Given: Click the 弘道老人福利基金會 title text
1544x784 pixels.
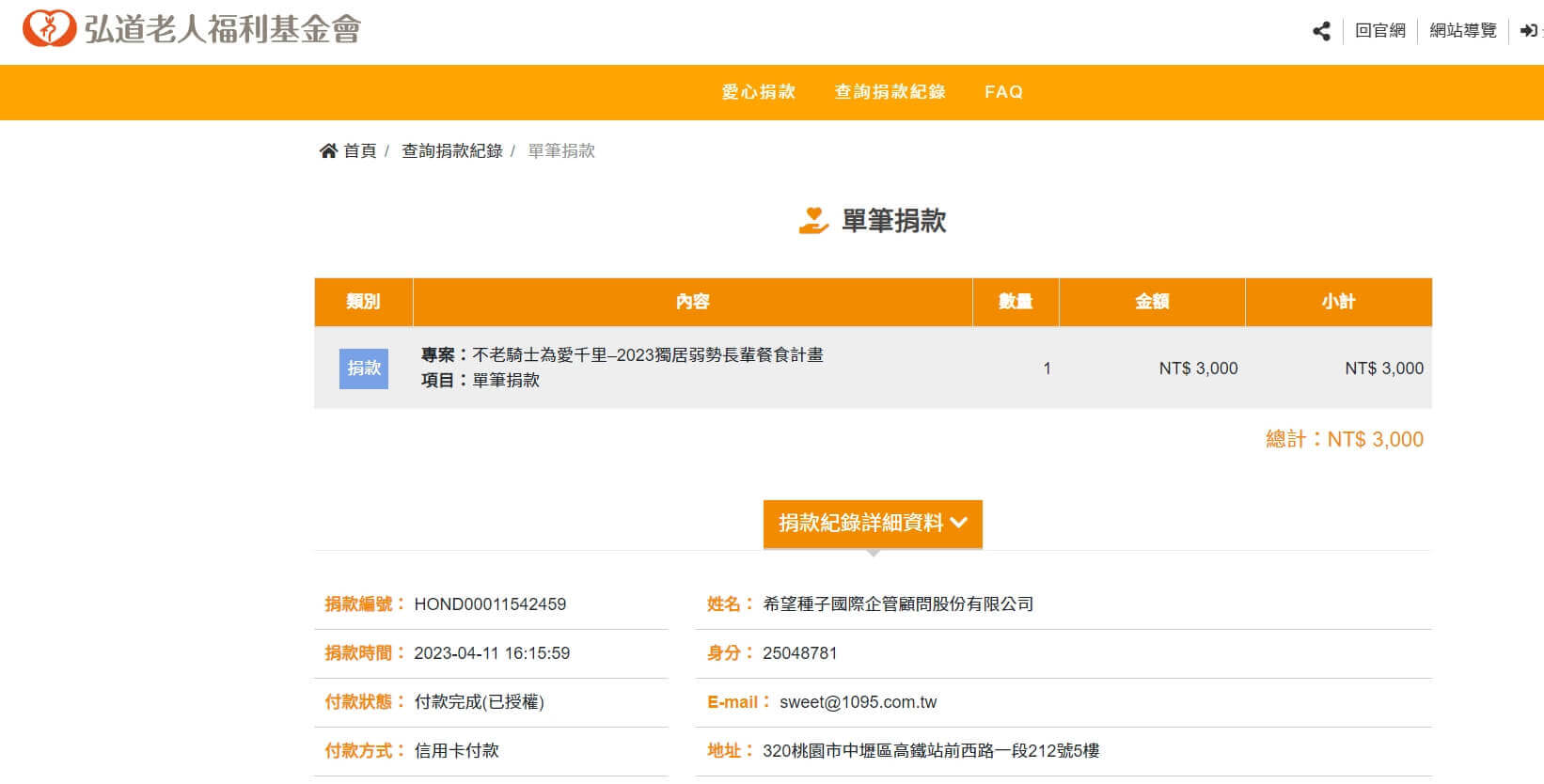Looking at the screenshot, I should coord(223,30).
